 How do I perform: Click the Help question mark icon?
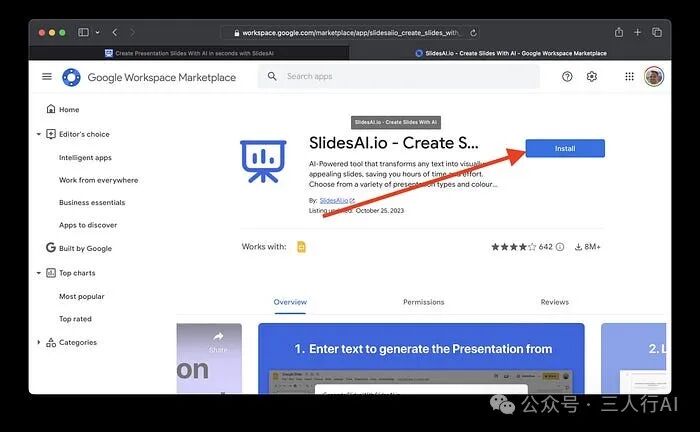pyautogui.click(x=567, y=77)
